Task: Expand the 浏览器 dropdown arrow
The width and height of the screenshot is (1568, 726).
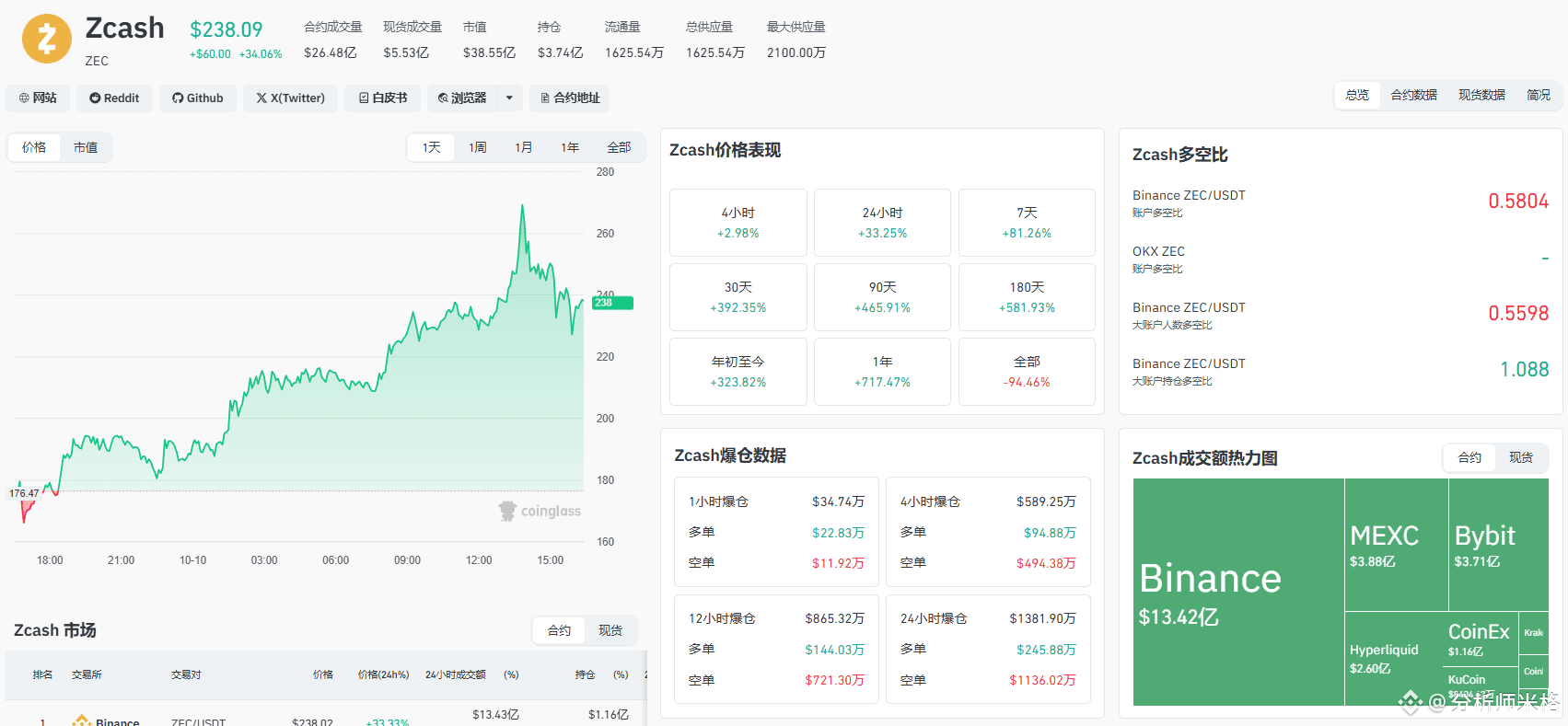Action: [x=510, y=98]
